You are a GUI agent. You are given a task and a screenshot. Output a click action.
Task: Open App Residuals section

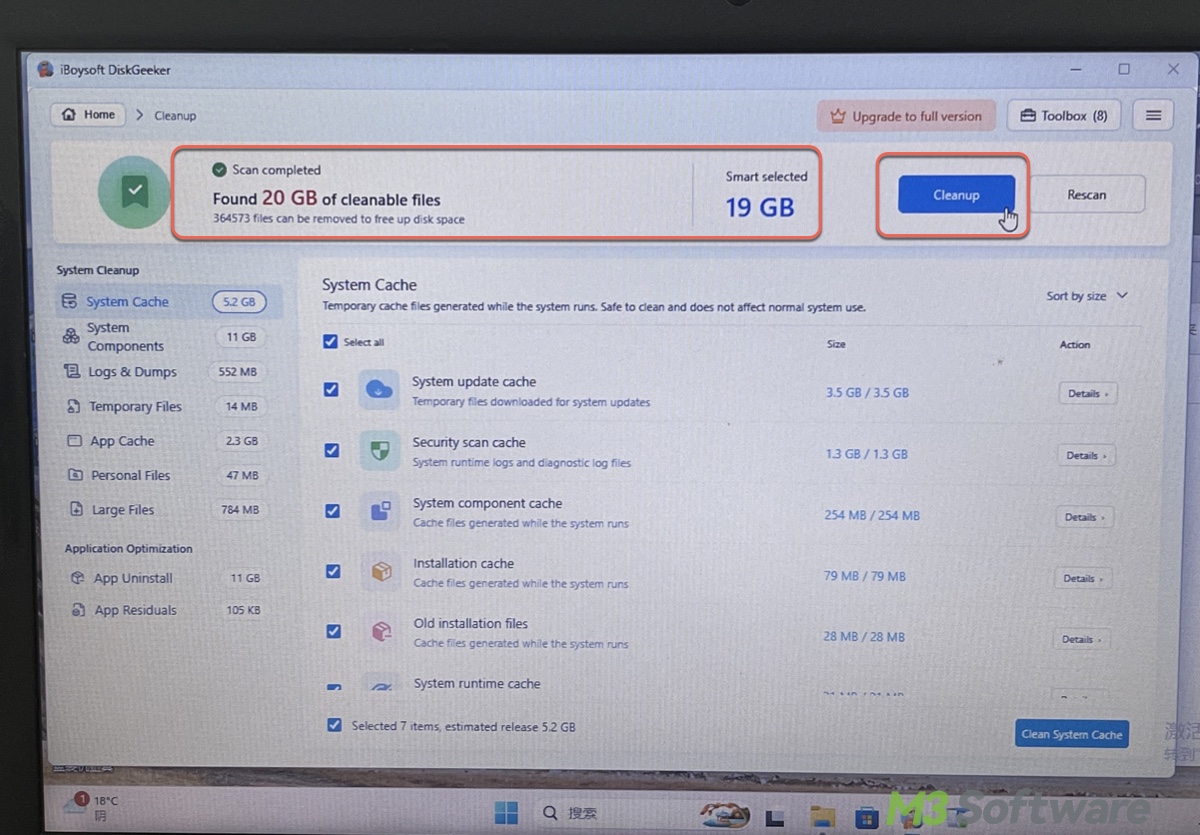click(x=168, y=610)
